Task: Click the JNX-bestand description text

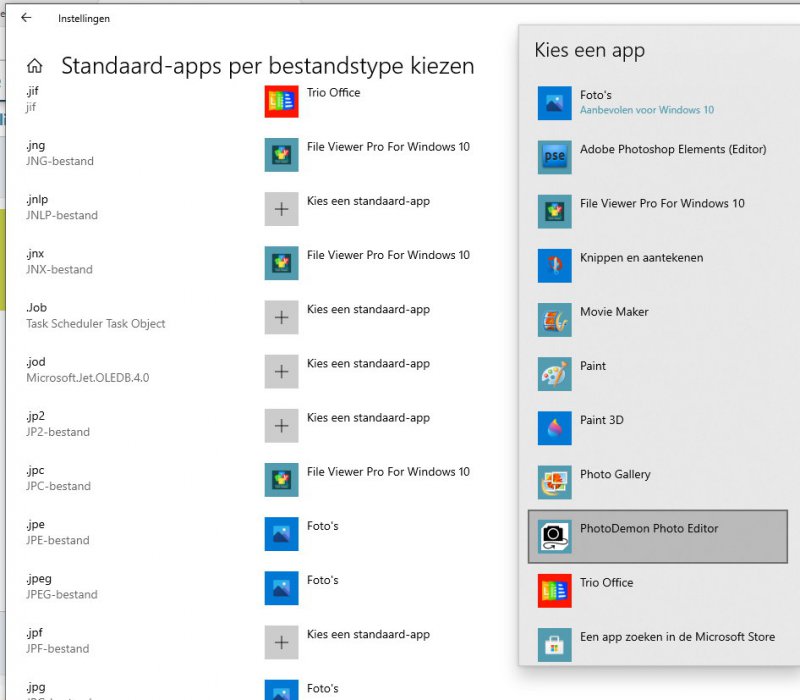Action: pos(59,269)
